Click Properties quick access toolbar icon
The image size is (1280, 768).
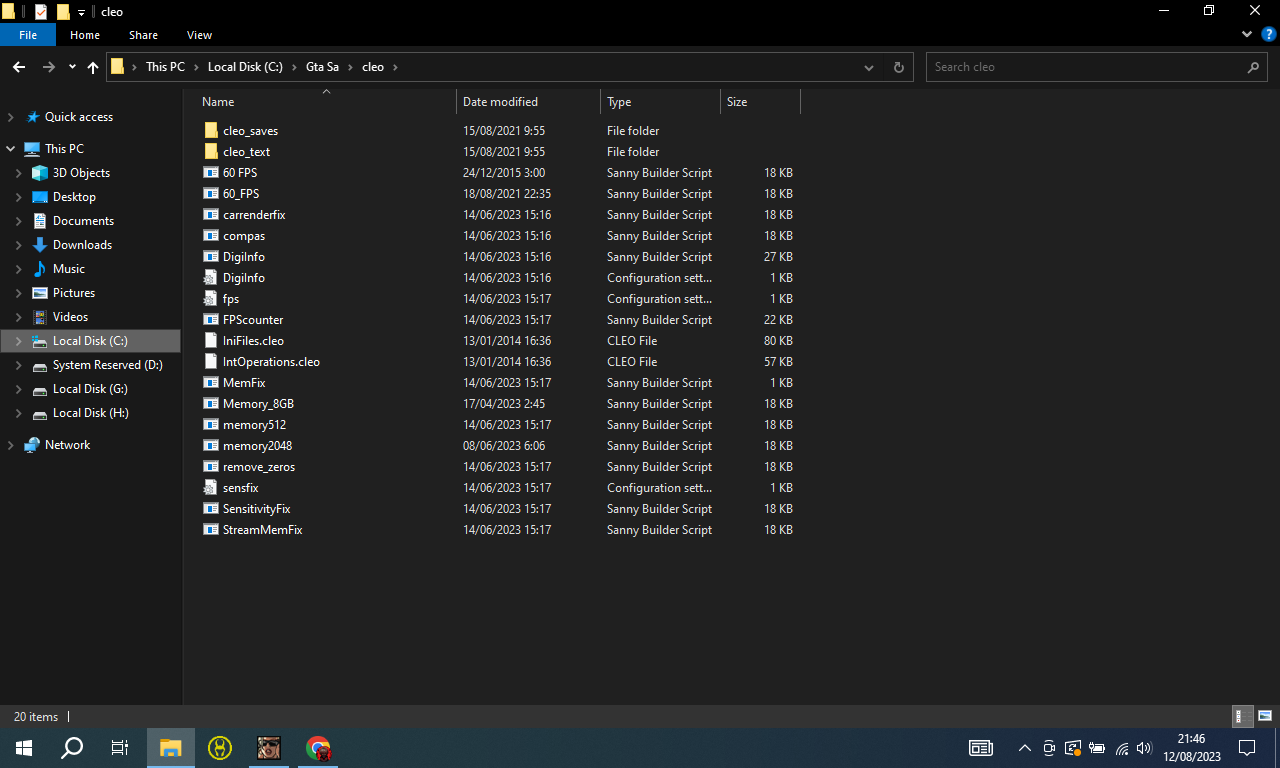coord(41,12)
